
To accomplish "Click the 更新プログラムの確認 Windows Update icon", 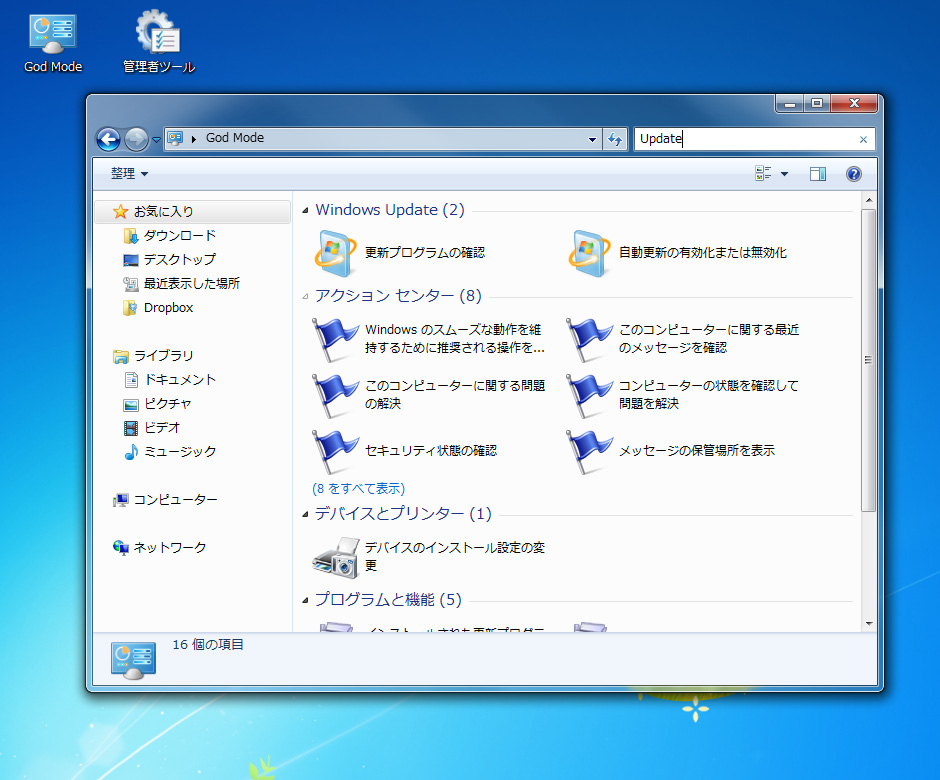I will (x=335, y=253).
